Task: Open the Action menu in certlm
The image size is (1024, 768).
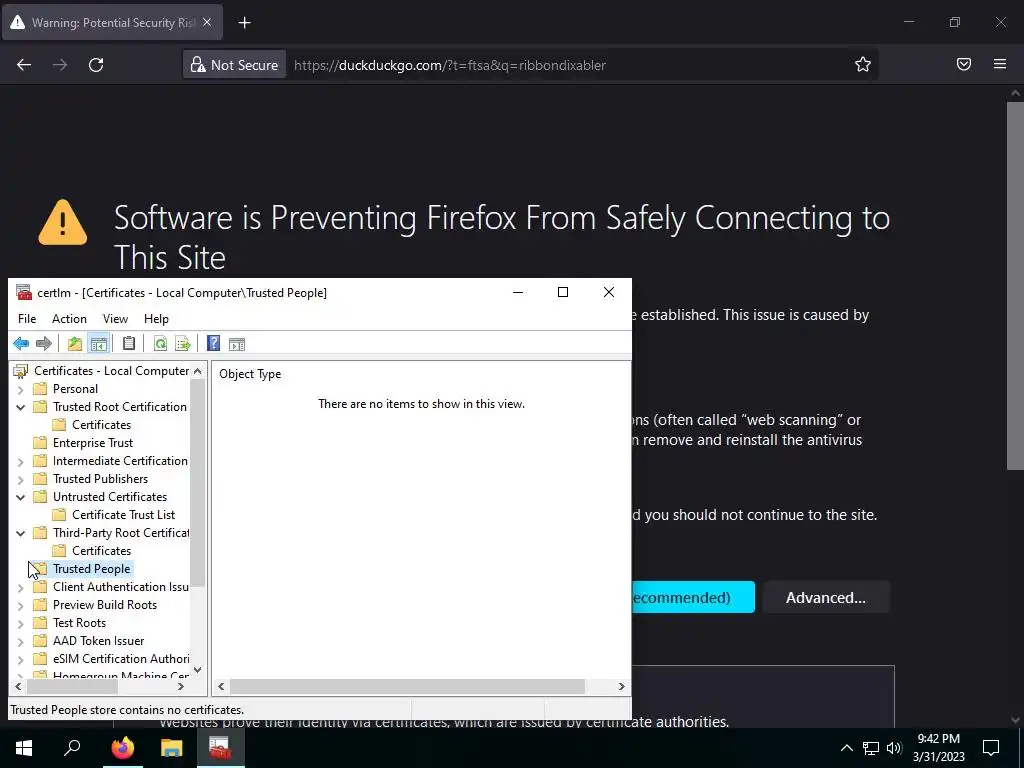Action: coord(69,319)
